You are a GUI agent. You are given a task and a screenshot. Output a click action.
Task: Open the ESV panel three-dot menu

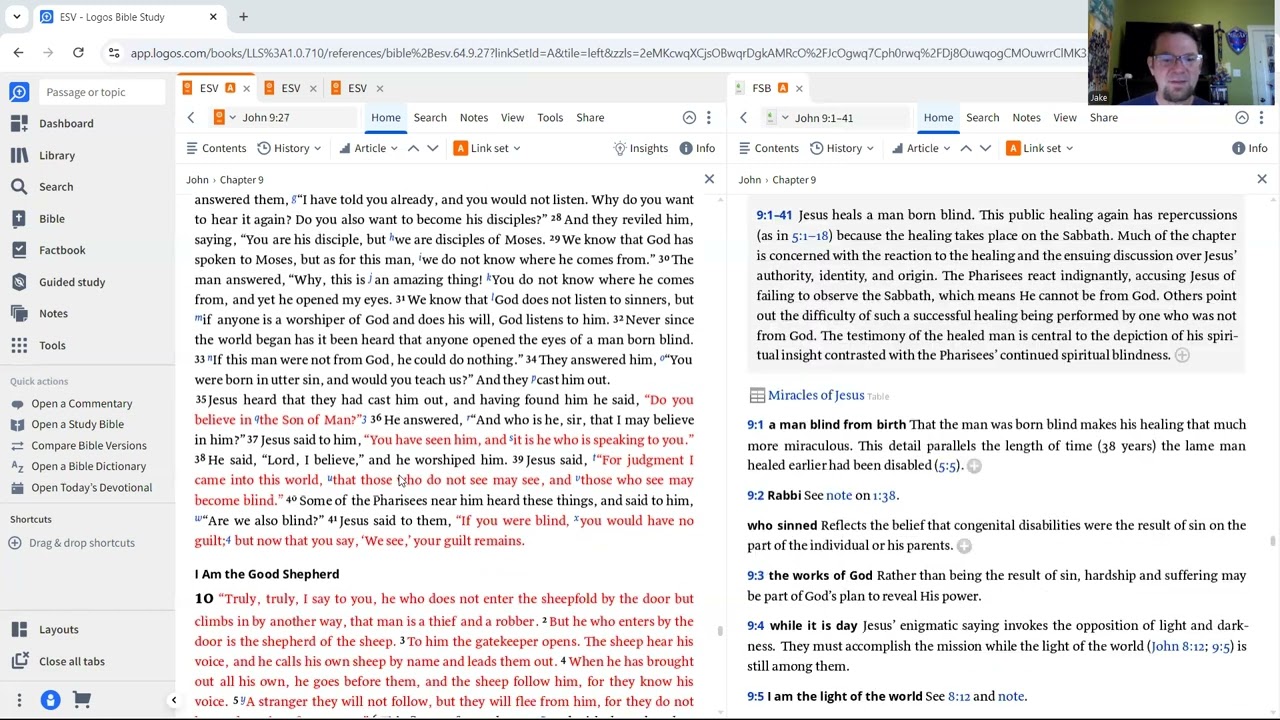[x=708, y=118]
